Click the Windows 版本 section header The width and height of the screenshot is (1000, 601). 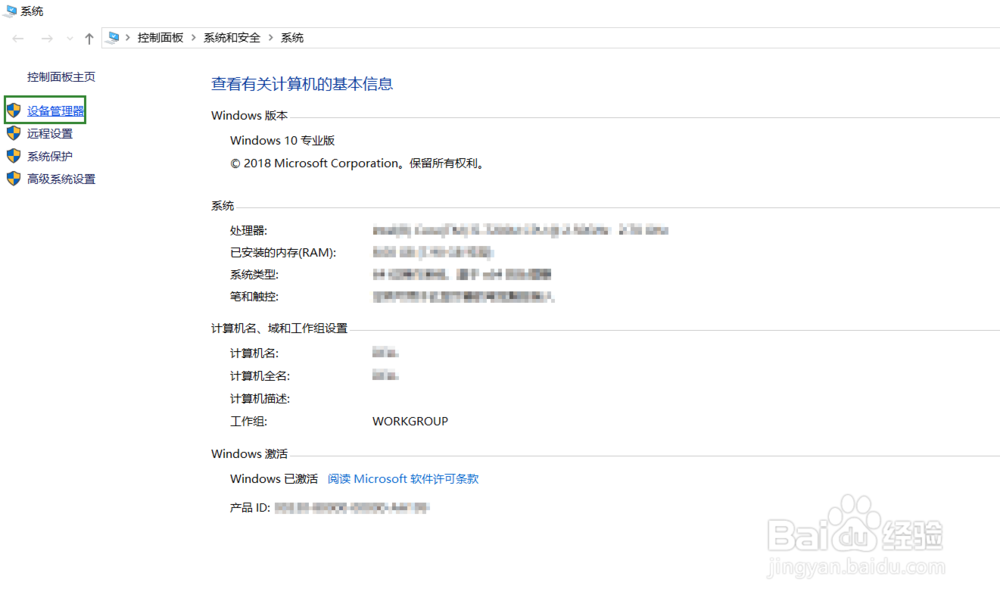pos(249,115)
